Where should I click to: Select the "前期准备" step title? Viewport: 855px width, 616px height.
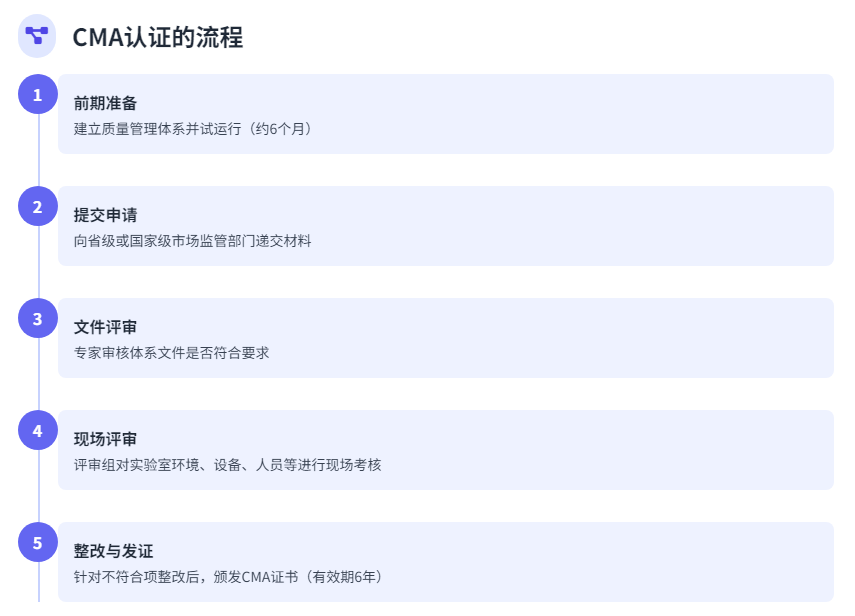(x=105, y=103)
